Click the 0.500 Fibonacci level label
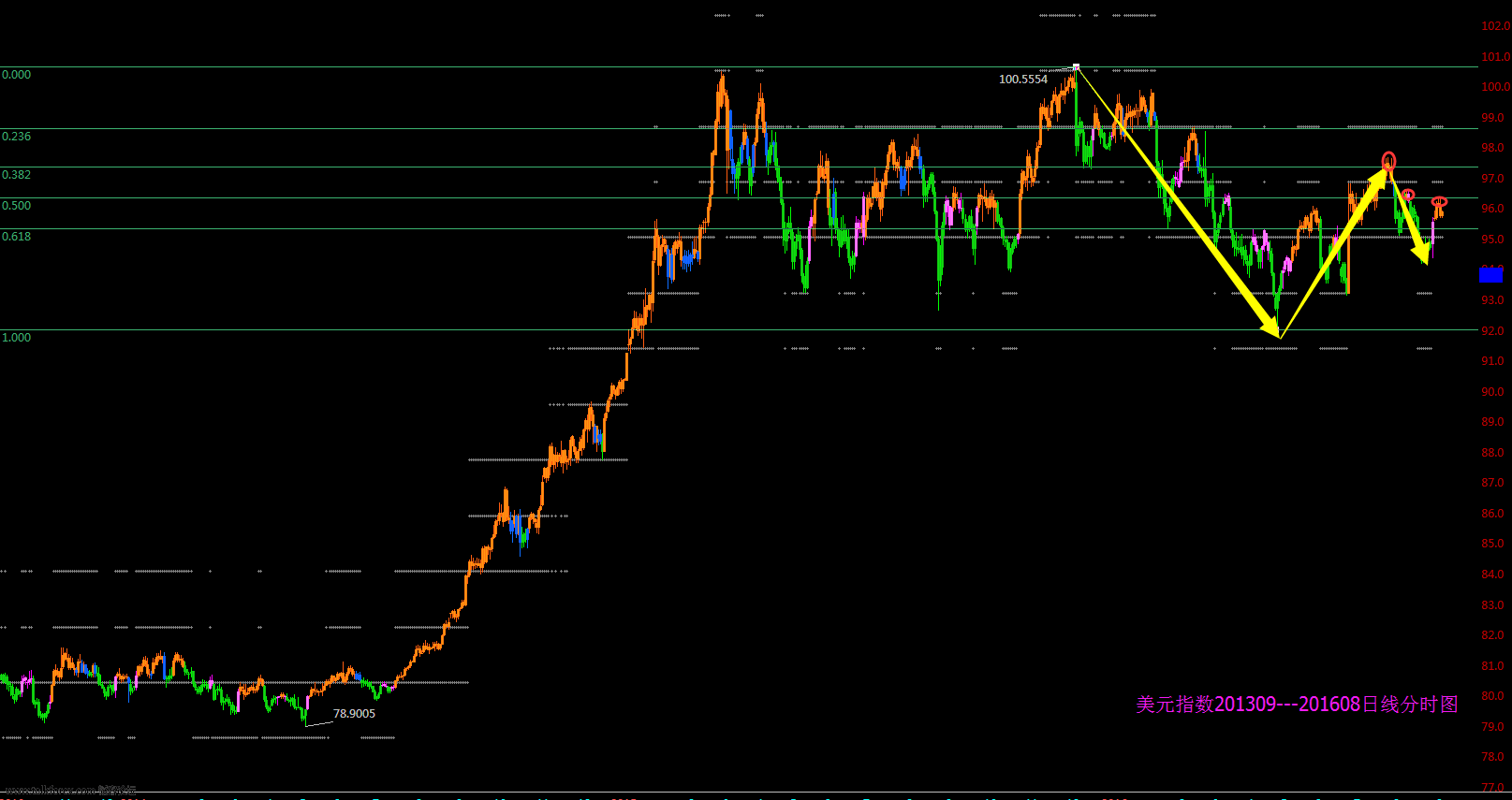This screenshot has height=800, width=1512. (x=16, y=206)
